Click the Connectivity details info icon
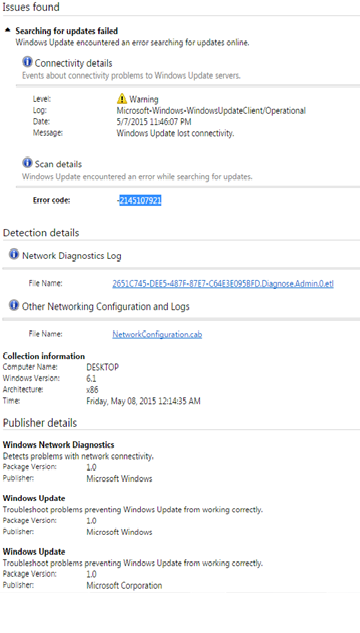The width and height of the screenshot is (360, 633). pyautogui.click(x=27, y=62)
